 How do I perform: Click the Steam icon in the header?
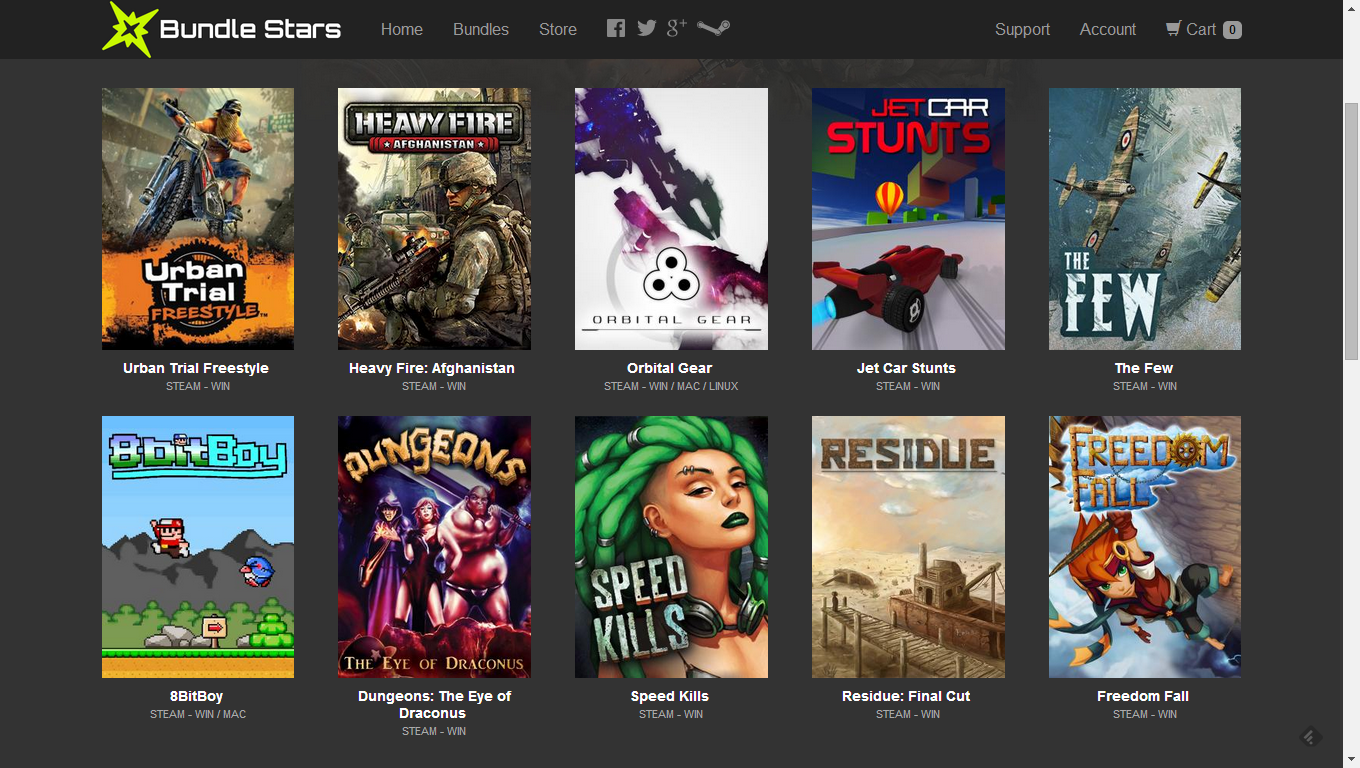[712, 28]
